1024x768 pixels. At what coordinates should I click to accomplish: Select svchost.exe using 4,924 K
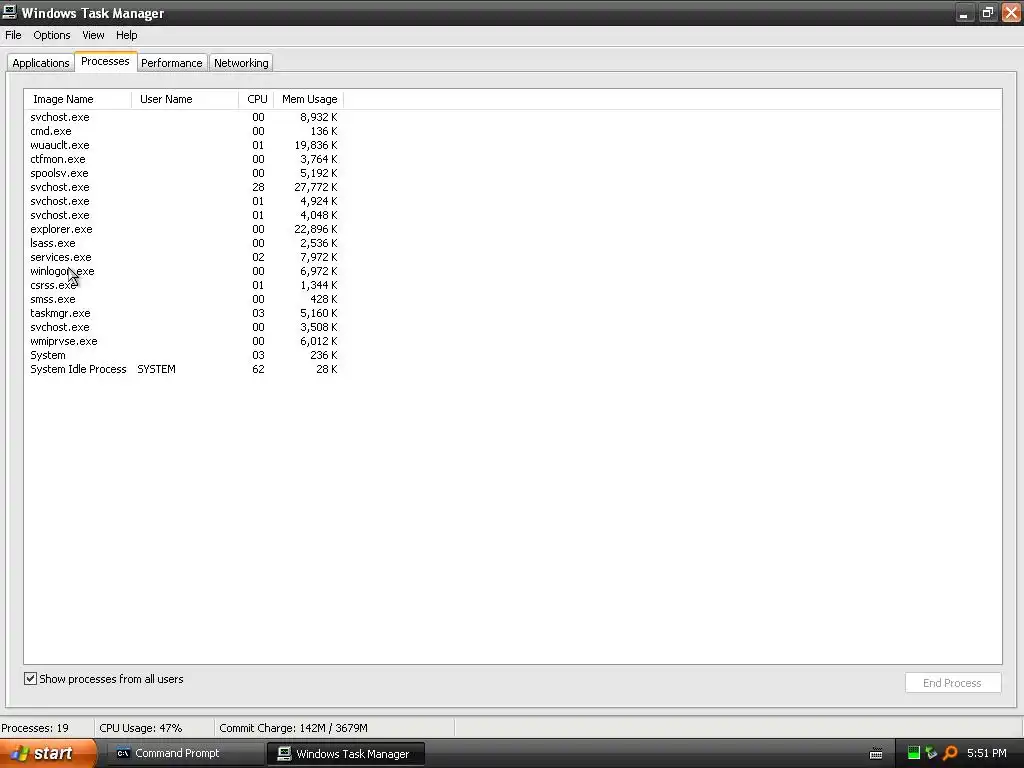[183, 201]
